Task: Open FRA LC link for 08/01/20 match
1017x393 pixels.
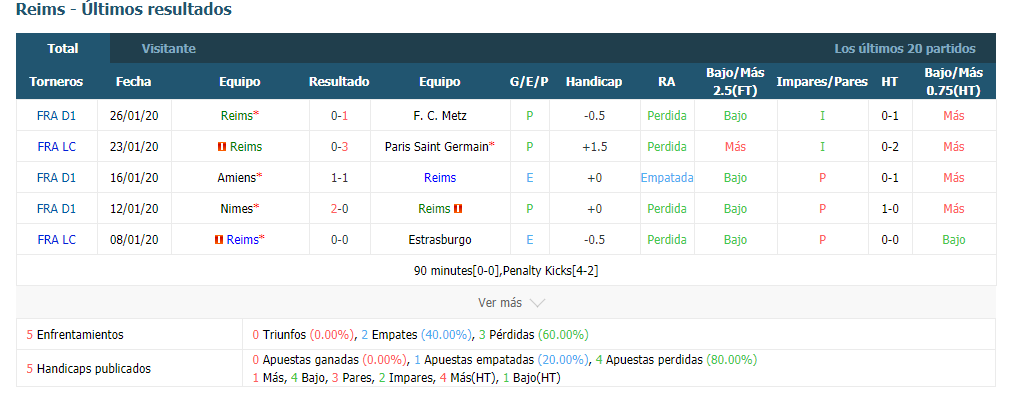Action: pos(56,240)
